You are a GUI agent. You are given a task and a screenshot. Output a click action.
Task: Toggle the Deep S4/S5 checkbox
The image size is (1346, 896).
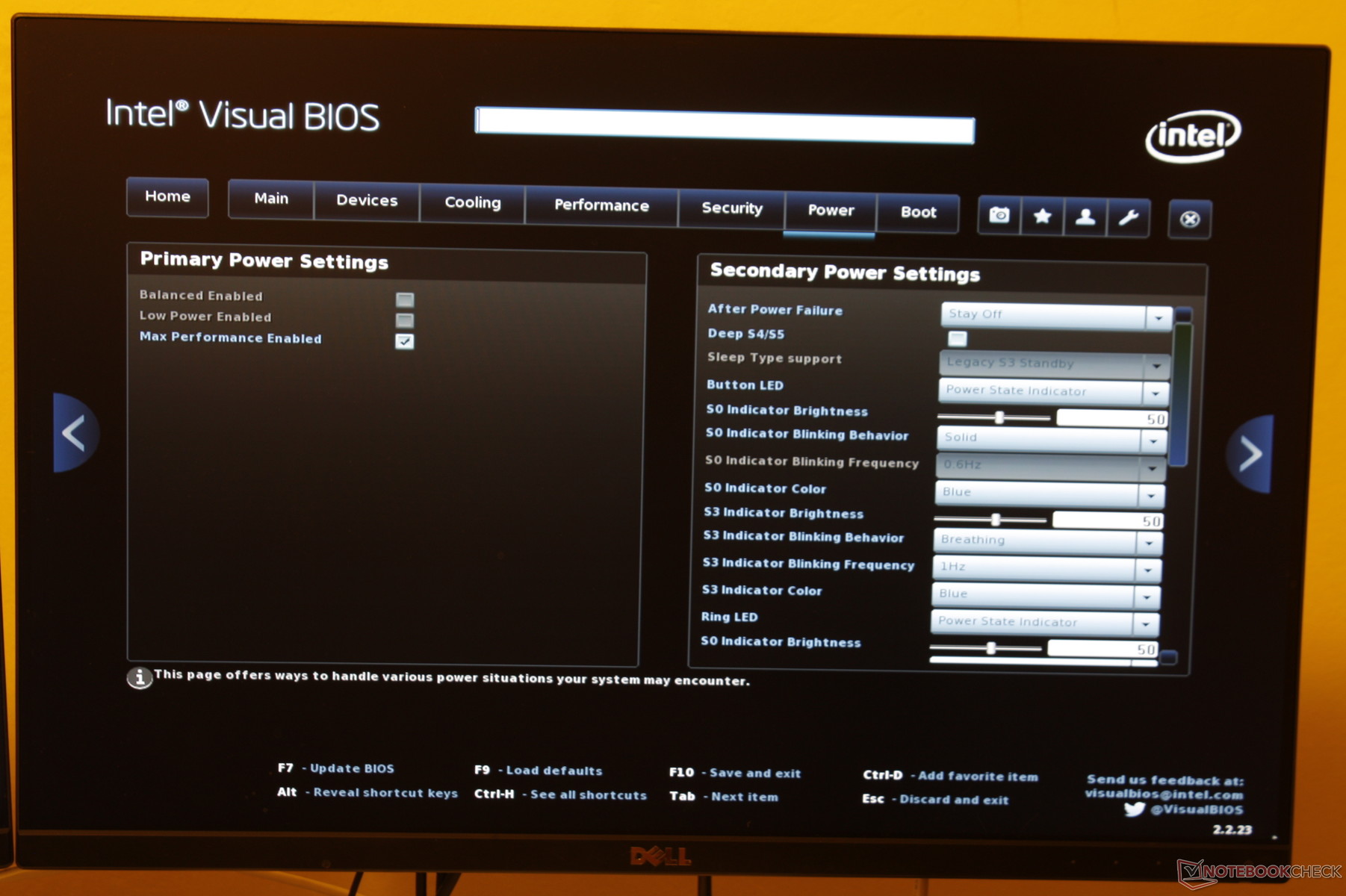(958, 339)
